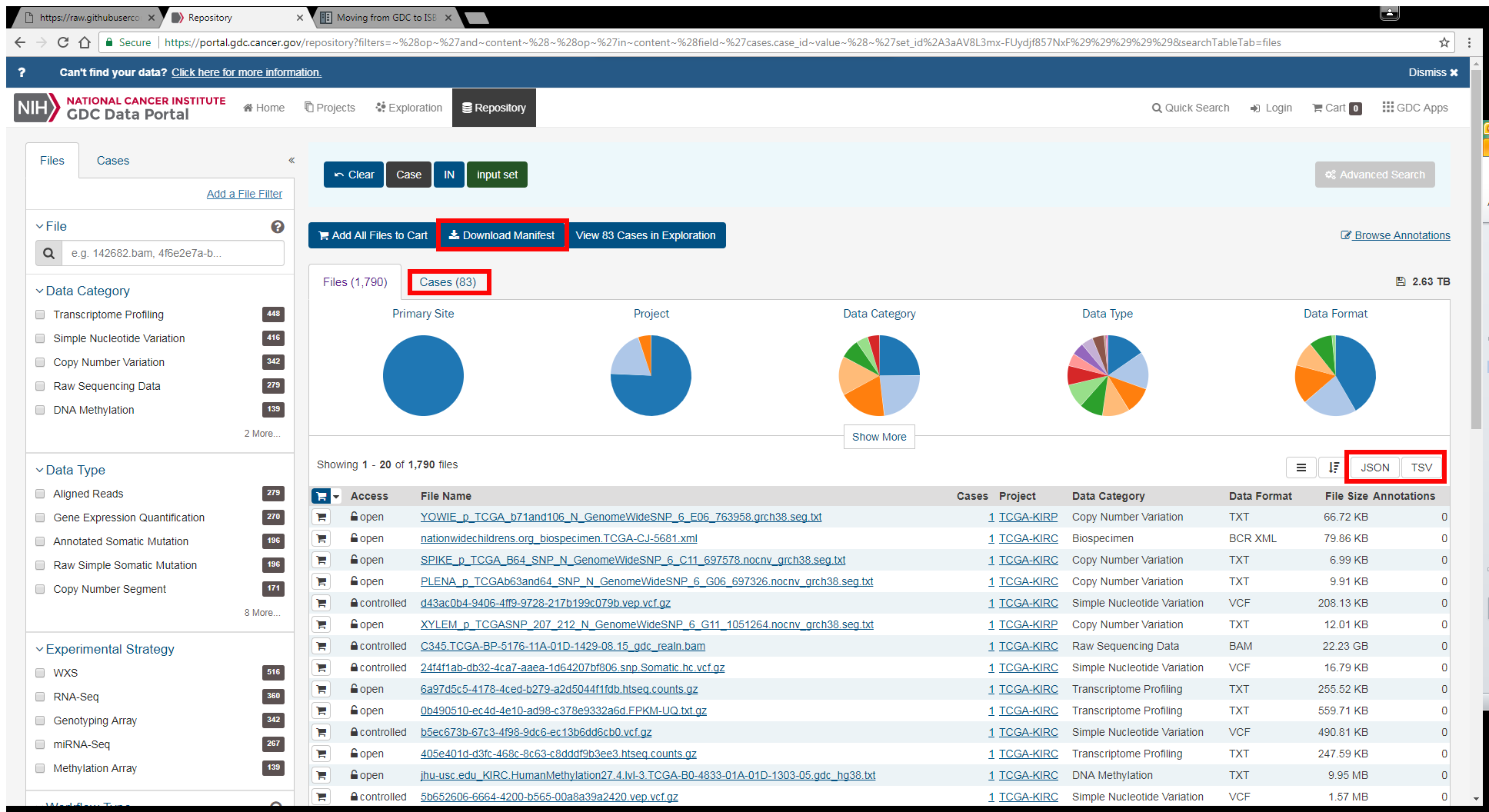Add 0b490510 FPKM-UQ file to cart
Screen dimensions: 1489x812
click(x=321, y=710)
